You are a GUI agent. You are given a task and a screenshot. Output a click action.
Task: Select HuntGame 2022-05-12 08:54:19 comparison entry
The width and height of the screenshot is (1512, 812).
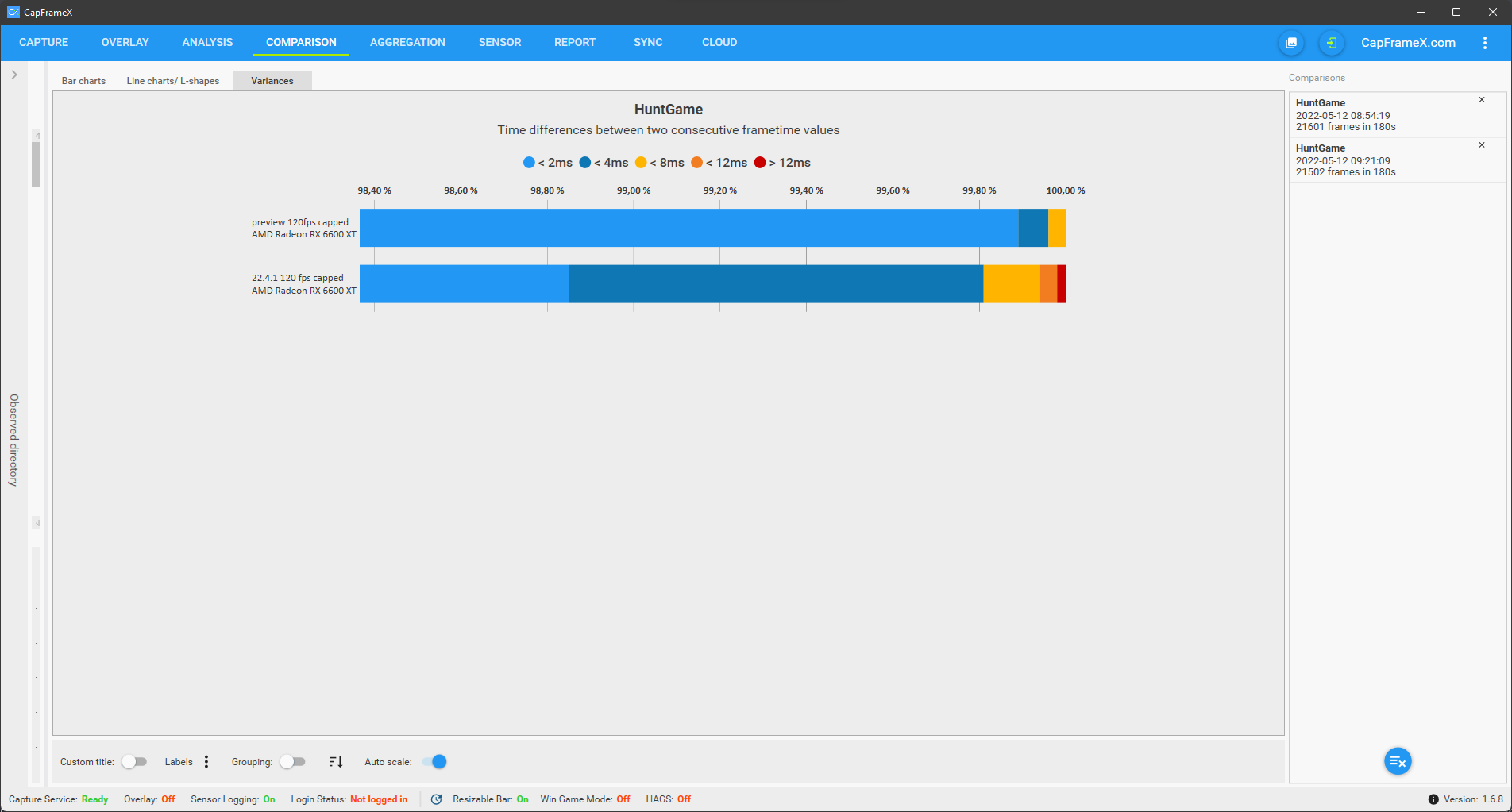[x=1398, y=115]
